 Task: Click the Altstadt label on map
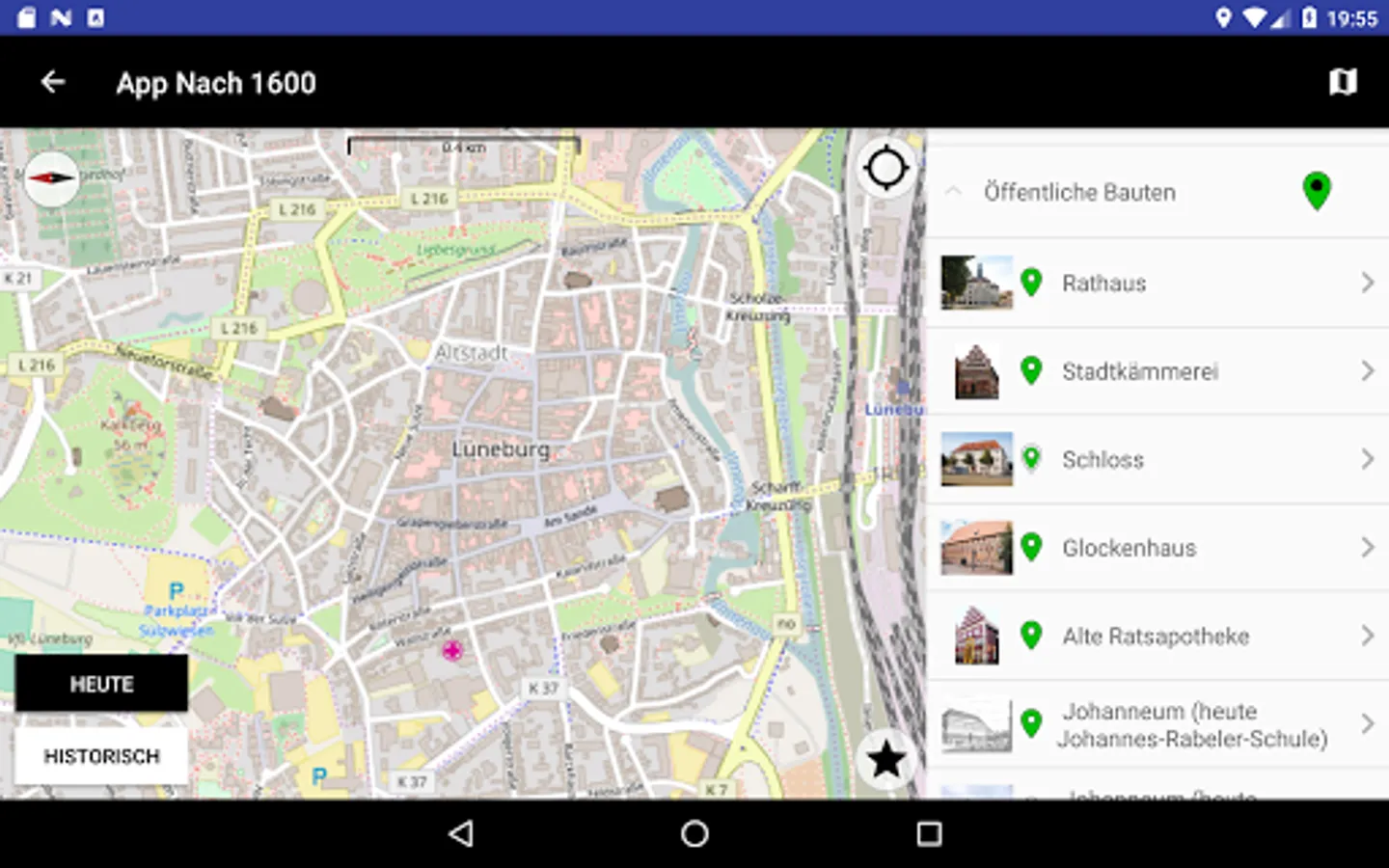tap(471, 352)
